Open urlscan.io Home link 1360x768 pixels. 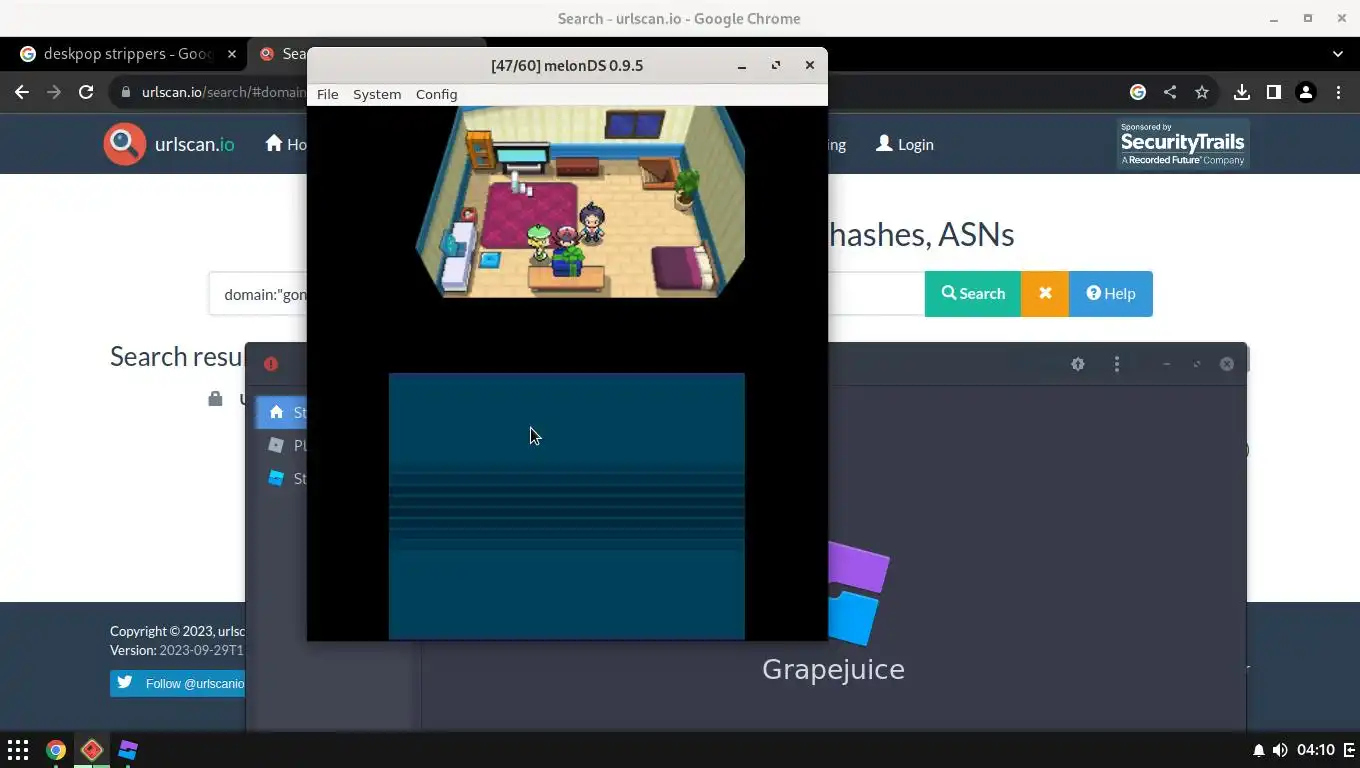(285, 144)
